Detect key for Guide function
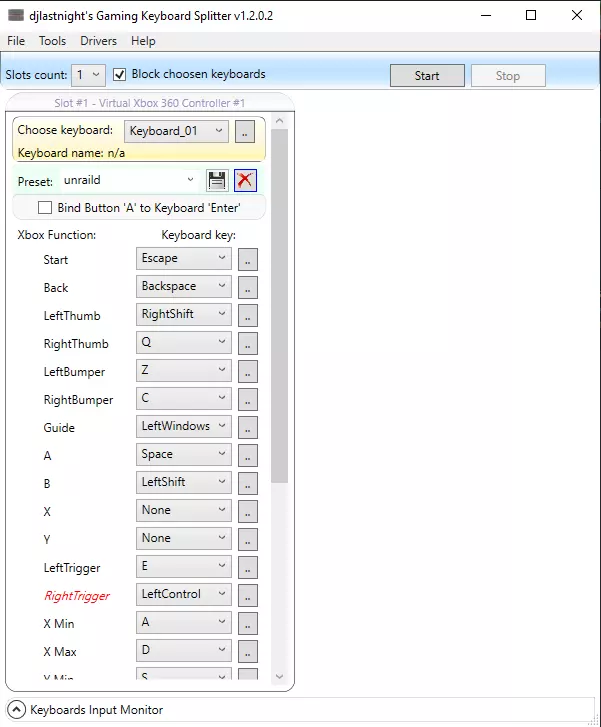The height and width of the screenshot is (727, 601). click(x=248, y=427)
